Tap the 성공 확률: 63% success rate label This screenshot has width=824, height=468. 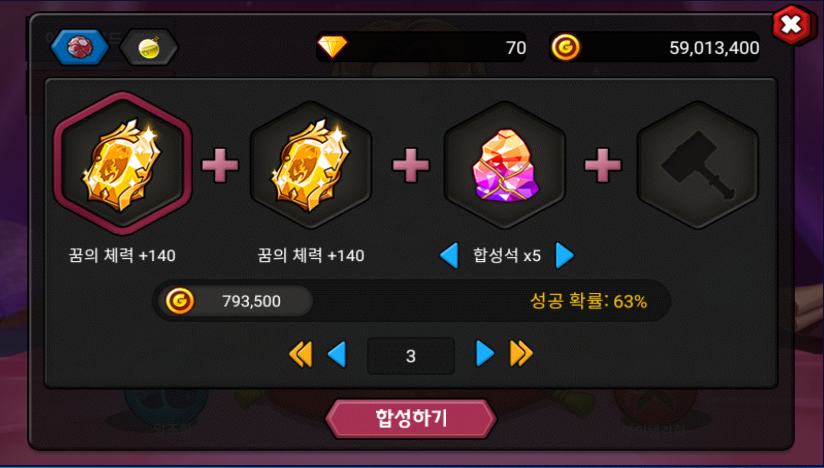tap(588, 301)
